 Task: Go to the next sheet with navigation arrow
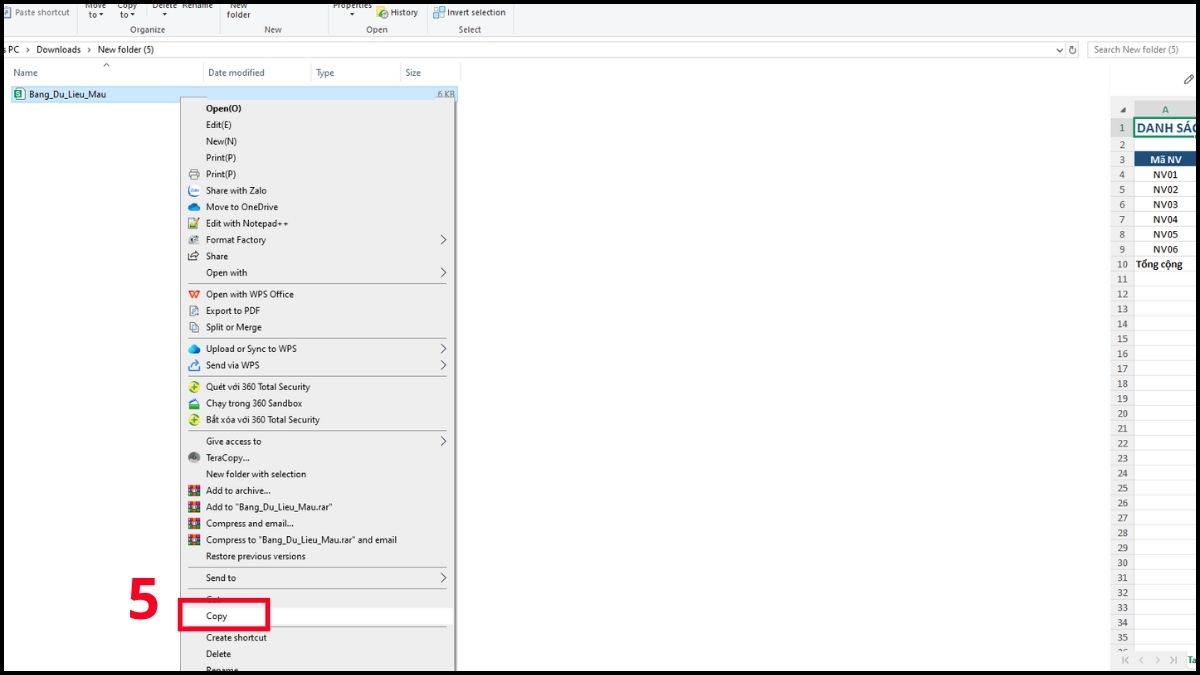point(1159,660)
